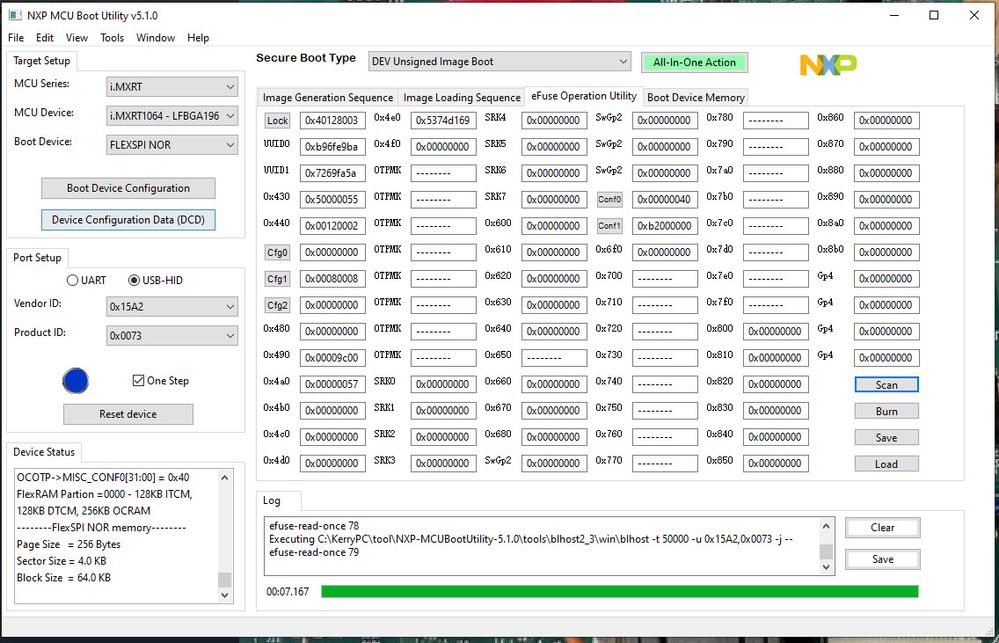Click the Cfg2 fuse button
The image size is (999, 643).
[x=278, y=305]
